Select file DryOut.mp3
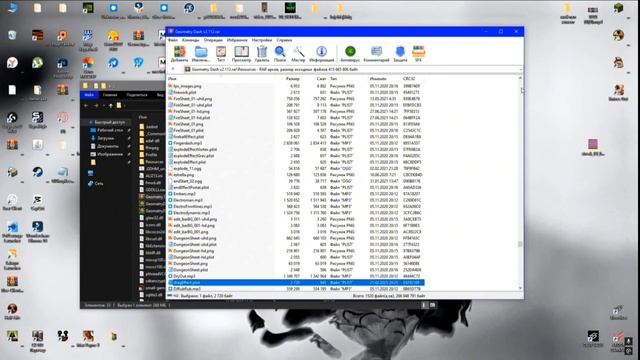This screenshot has height=360, width=640. pyautogui.click(x=184, y=276)
